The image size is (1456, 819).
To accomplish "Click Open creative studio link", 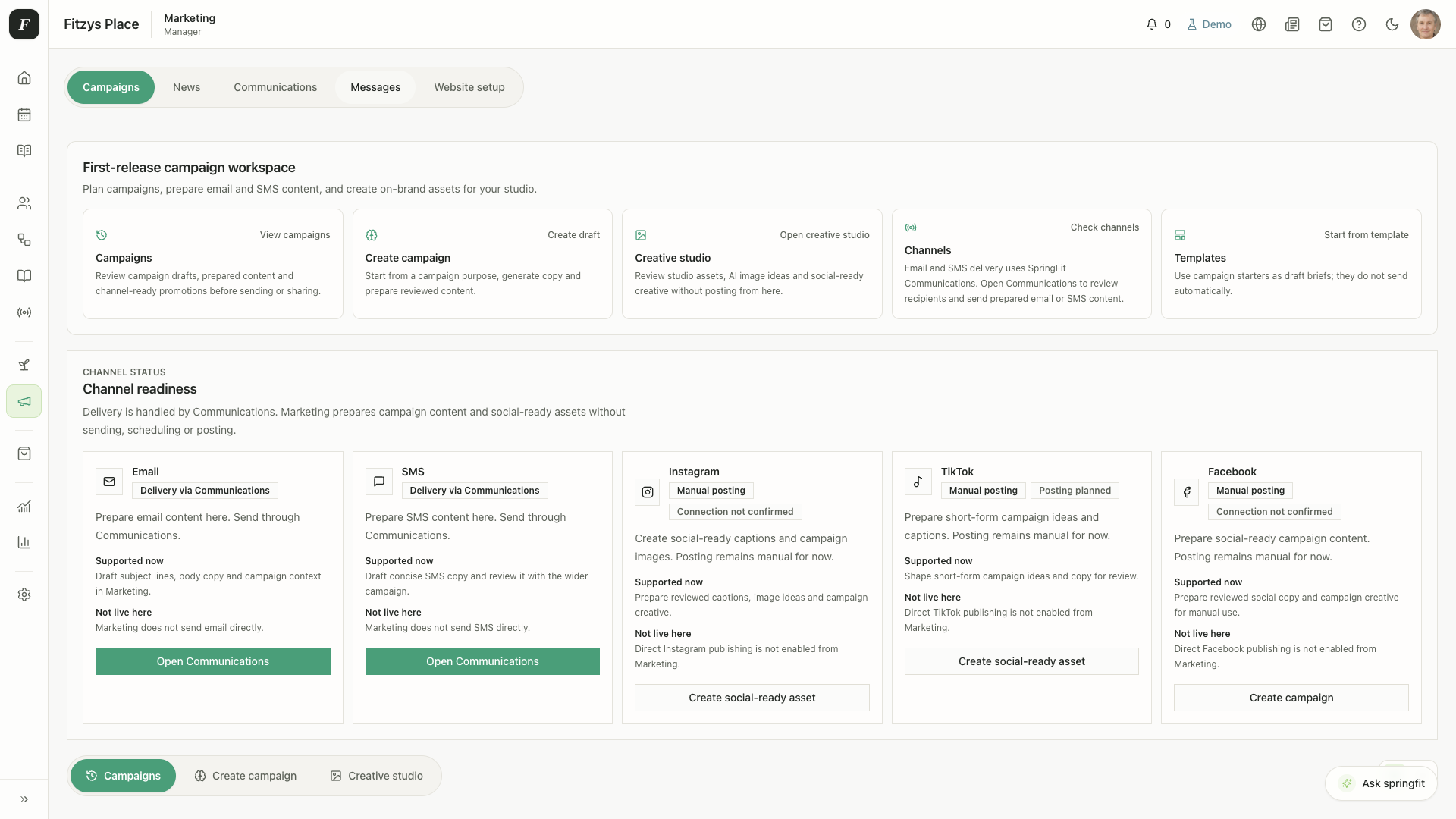I will click(x=824, y=235).
